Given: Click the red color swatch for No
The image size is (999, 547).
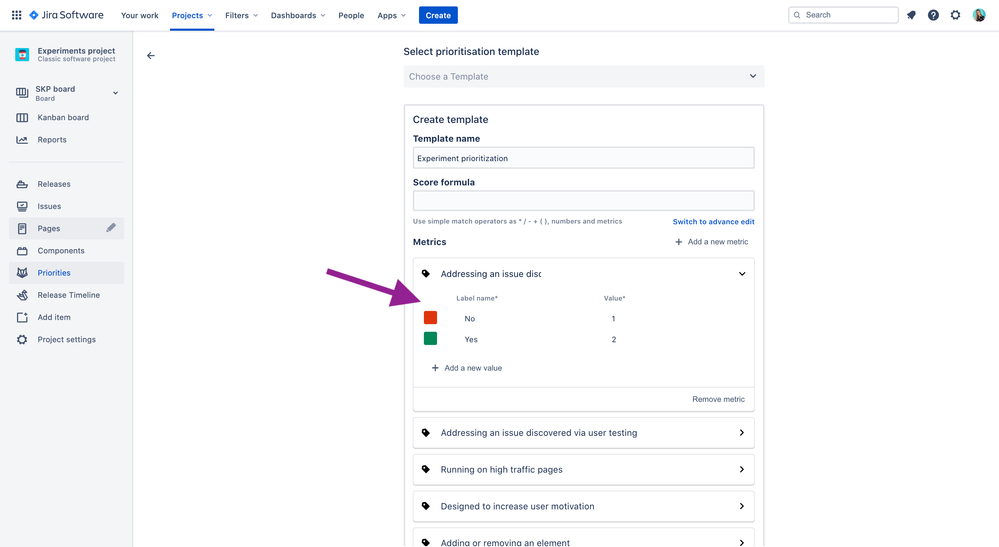Looking at the screenshot, I should 431,318.
